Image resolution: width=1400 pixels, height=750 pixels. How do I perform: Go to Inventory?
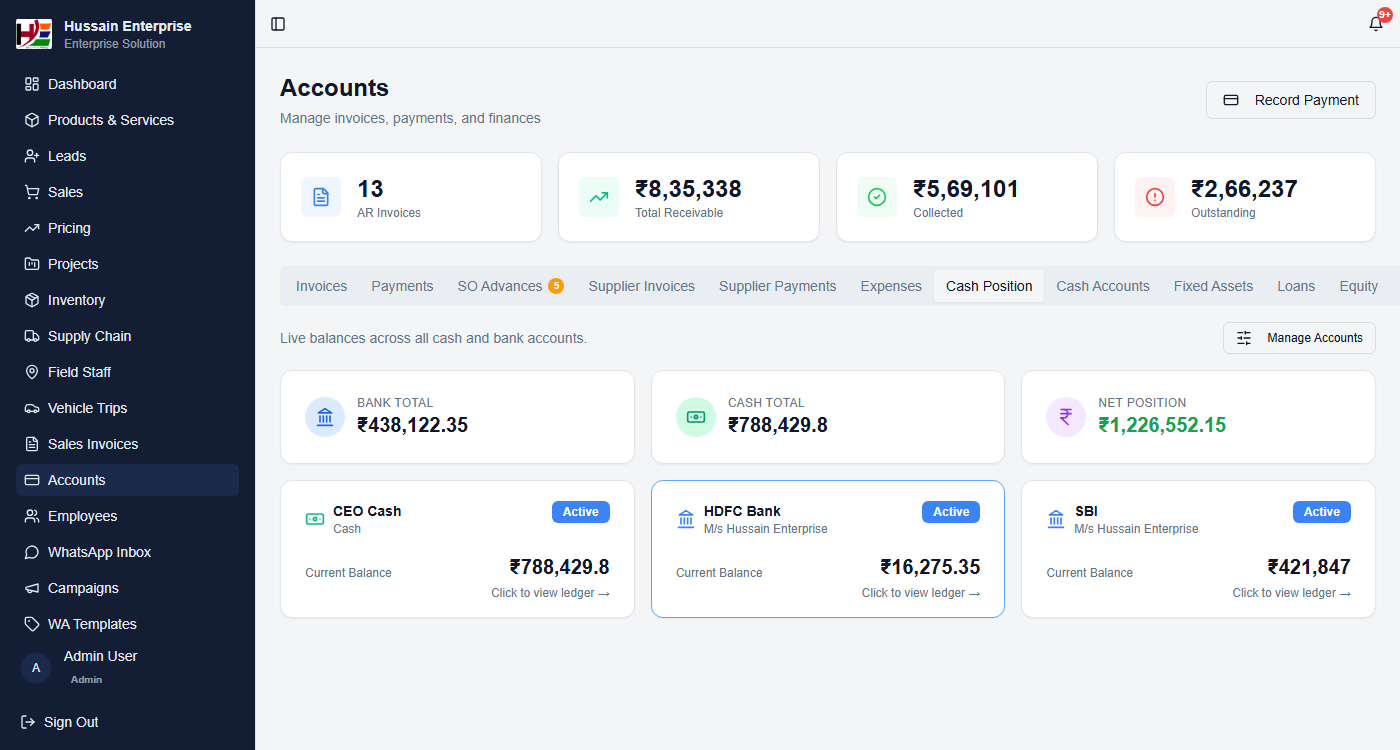pos(127,300)
